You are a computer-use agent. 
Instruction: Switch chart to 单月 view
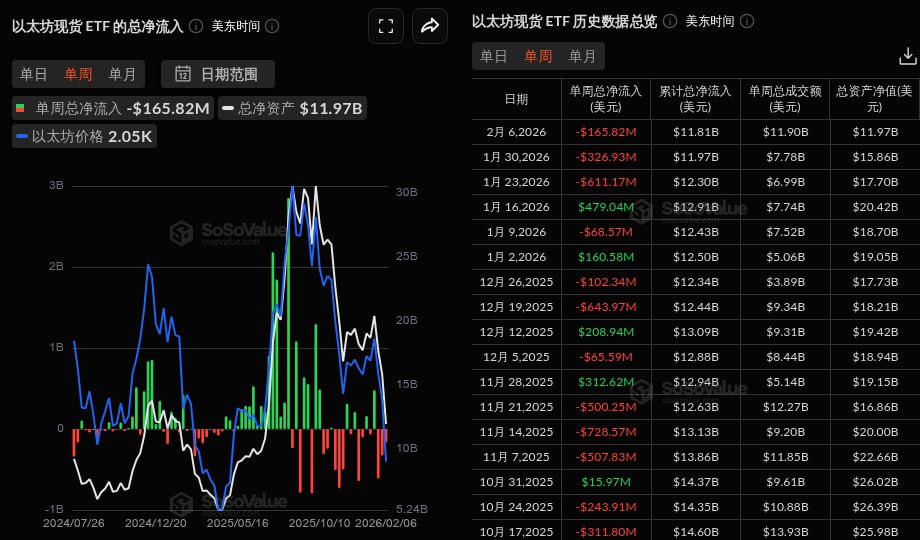[122, 73]
